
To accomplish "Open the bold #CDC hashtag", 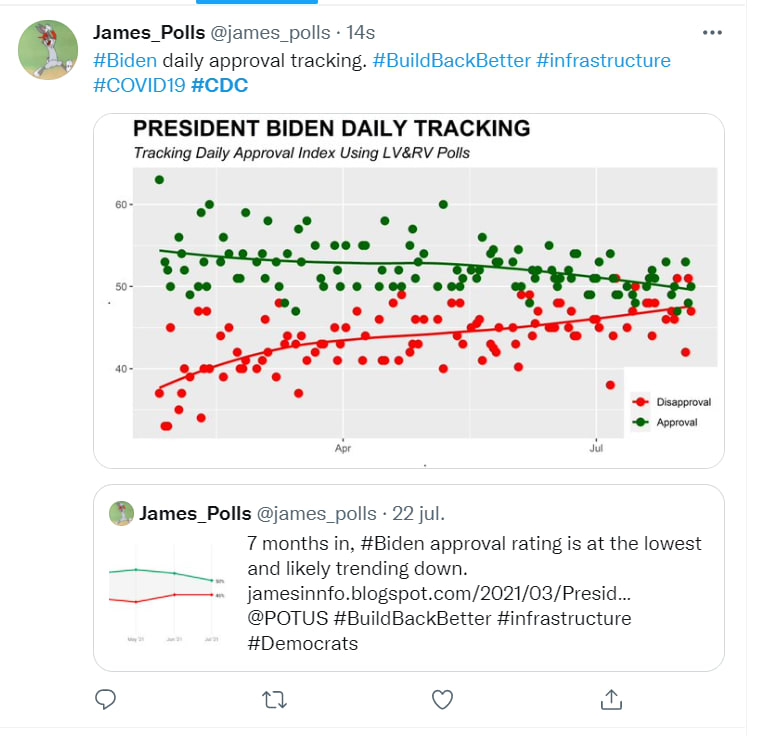I will 219,85.
